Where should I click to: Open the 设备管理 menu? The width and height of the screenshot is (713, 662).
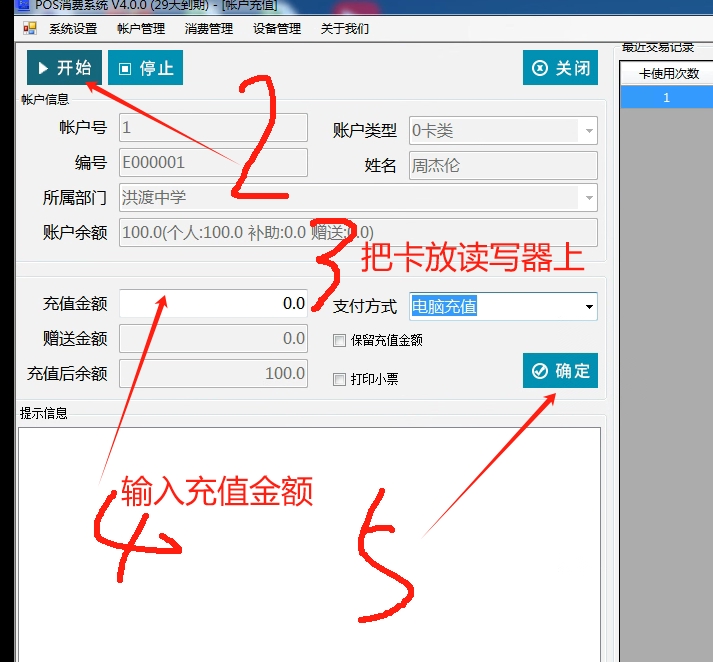coord(277,29)
